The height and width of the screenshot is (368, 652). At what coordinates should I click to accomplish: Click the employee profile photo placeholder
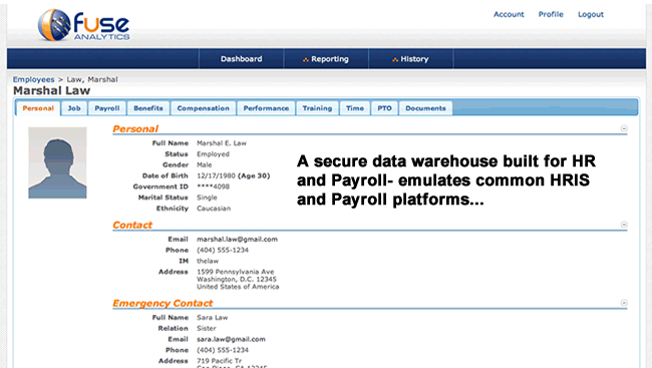click(57, 163)
